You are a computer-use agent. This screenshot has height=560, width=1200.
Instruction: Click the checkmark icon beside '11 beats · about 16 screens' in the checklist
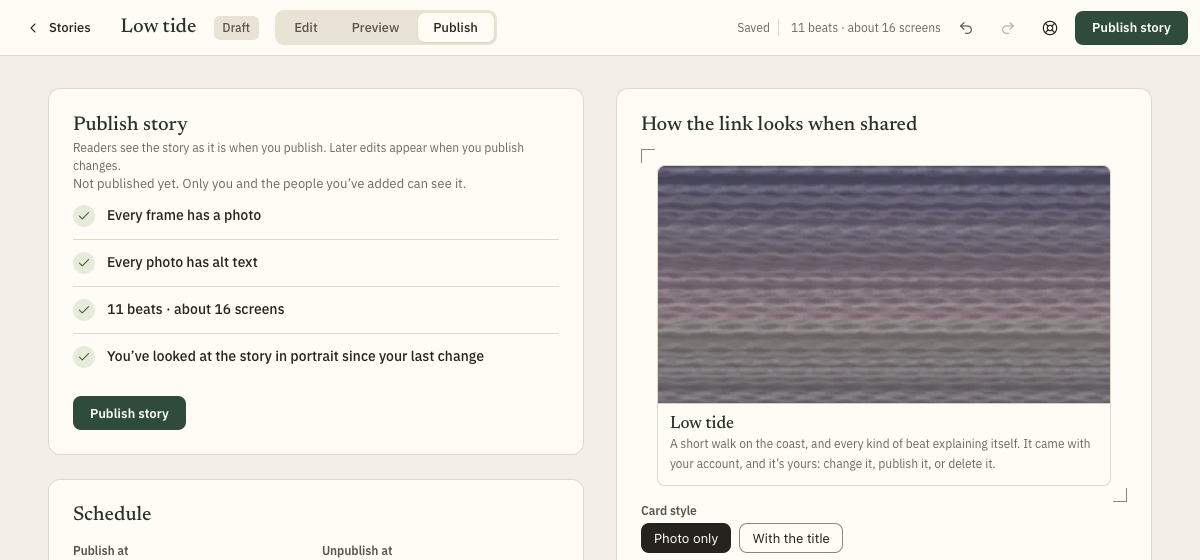click(84, 310)
